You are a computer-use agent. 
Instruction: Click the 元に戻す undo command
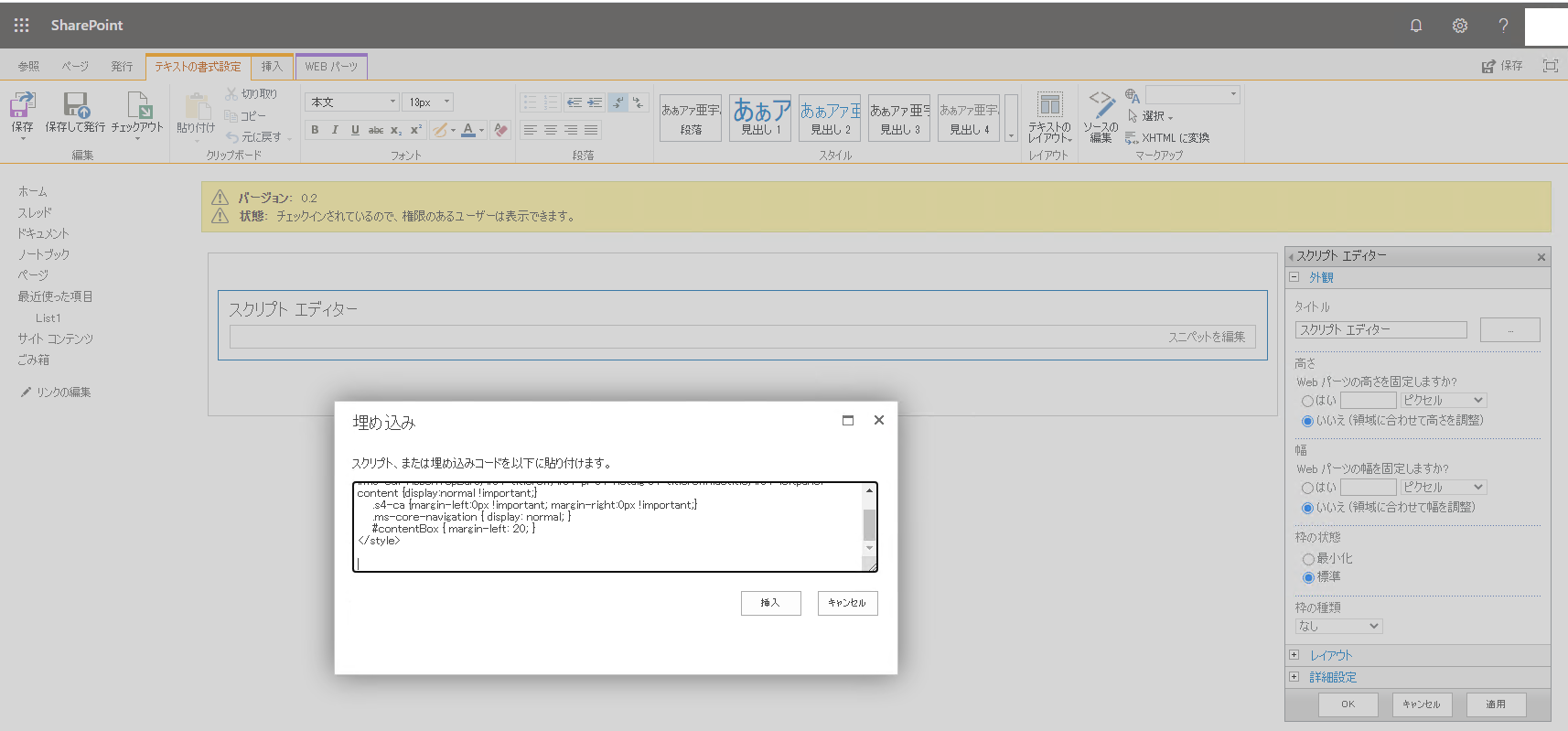[x=254, y=137]
